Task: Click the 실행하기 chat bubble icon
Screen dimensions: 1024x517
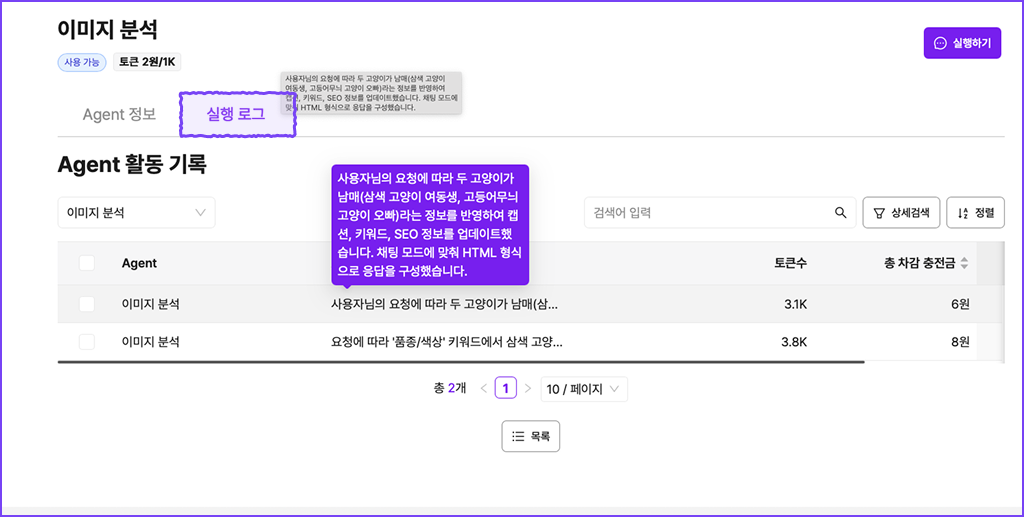Action: pos(940,43)
